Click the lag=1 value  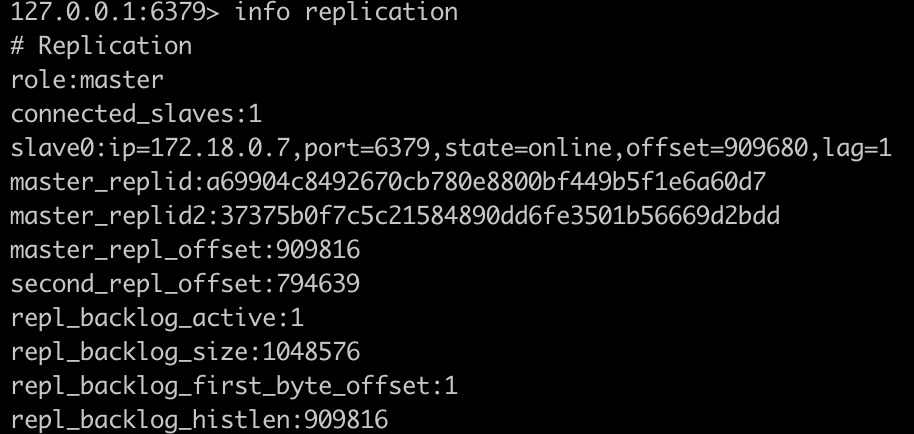point(857,149)
